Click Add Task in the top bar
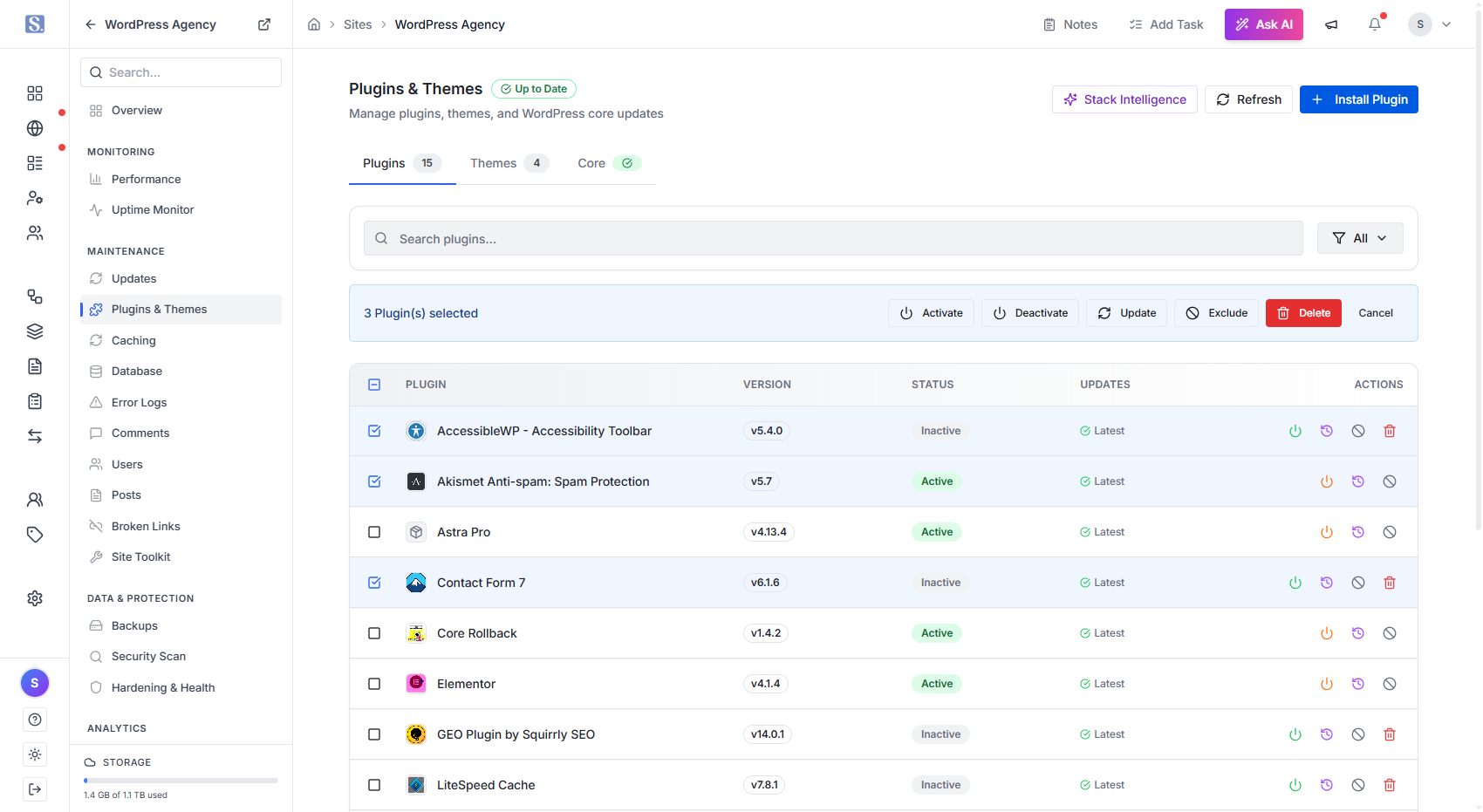1483x812 pixels. pyautogui.click(x=1166, y=24)
